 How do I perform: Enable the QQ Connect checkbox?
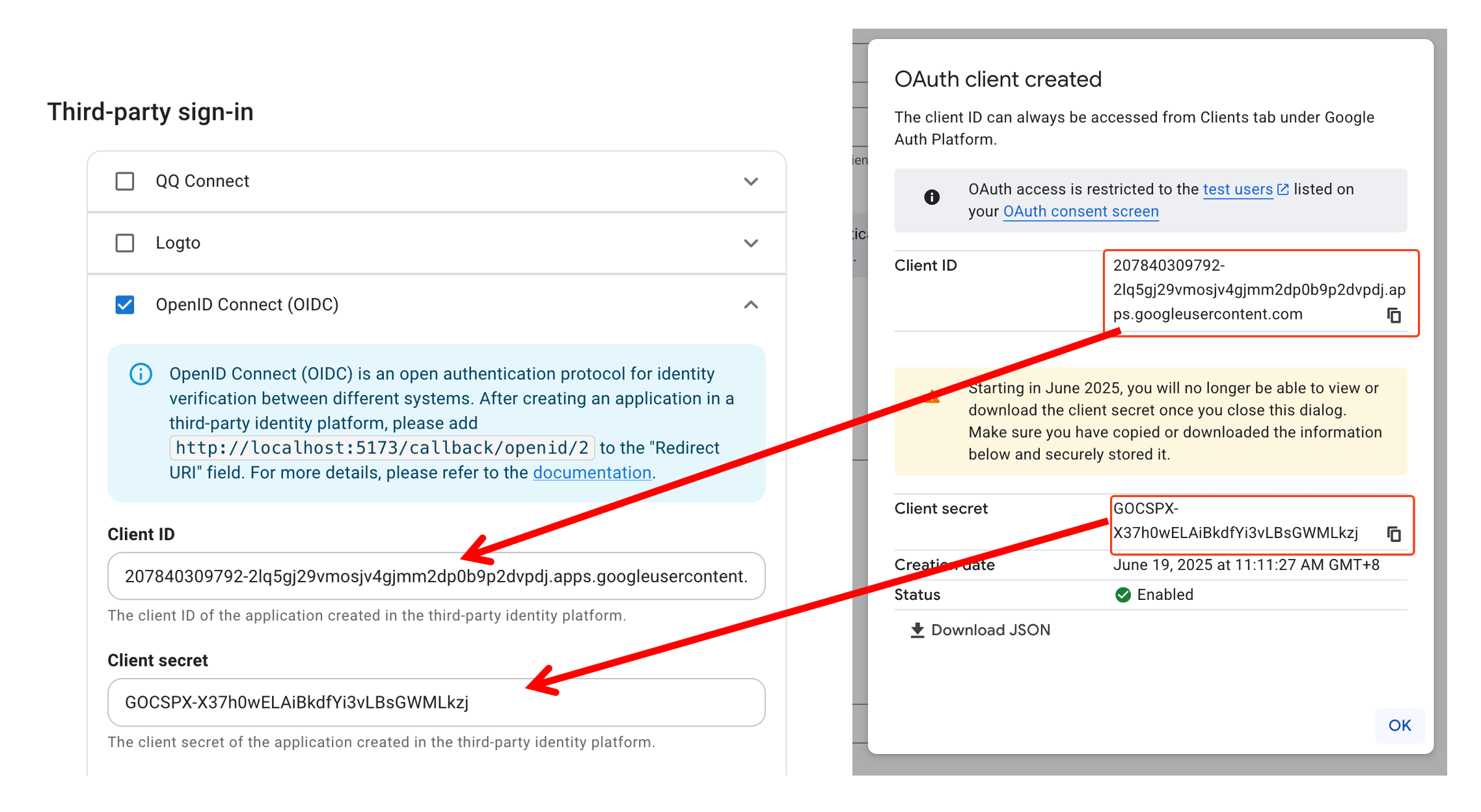tap(124, 181)
